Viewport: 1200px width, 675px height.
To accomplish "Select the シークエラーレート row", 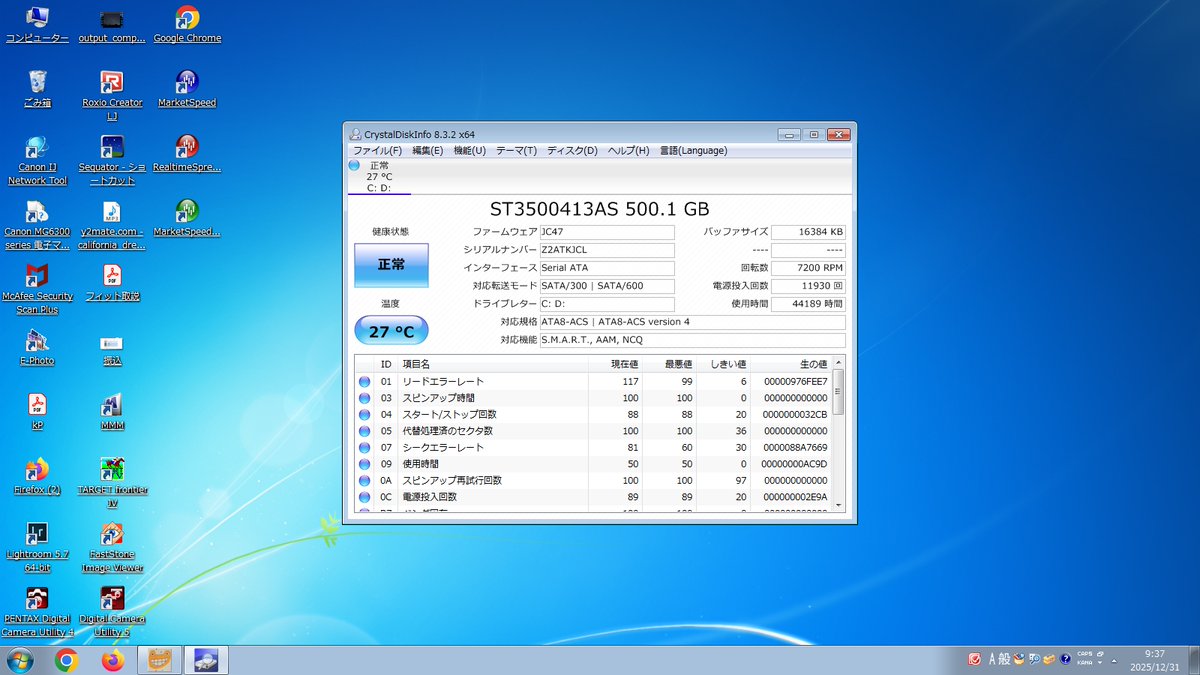I will (594, 447).
